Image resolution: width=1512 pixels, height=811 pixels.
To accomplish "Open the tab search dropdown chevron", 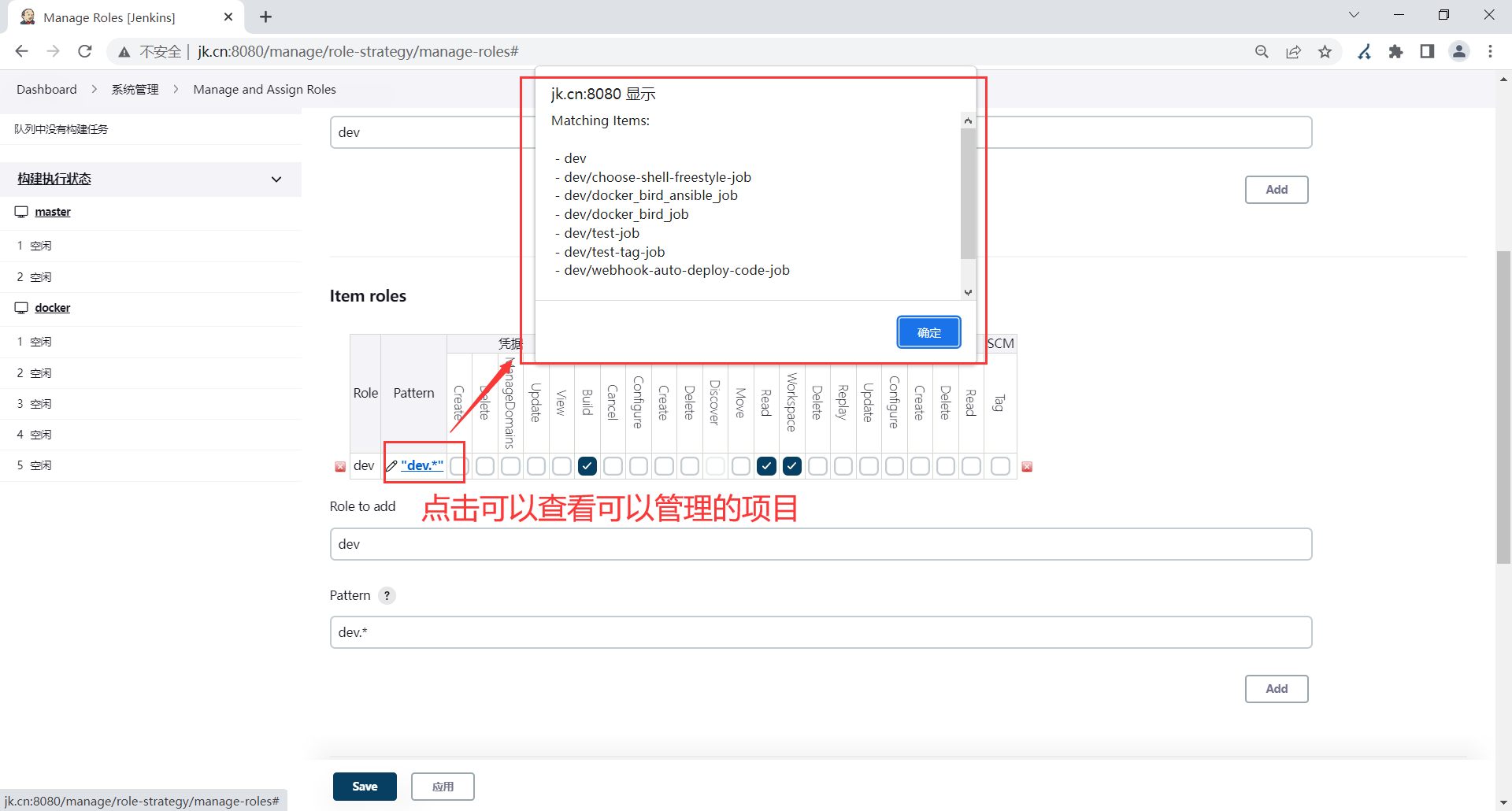I will coord(1354,15).
